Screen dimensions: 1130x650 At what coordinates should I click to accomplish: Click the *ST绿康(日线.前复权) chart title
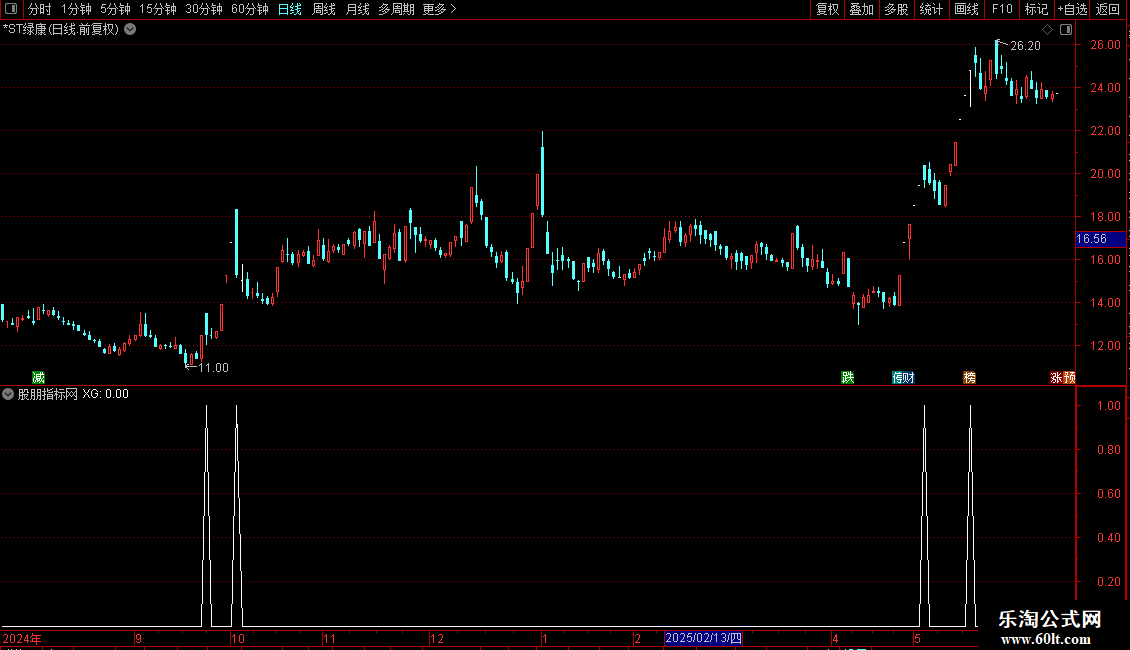click(x=61, y=30)
